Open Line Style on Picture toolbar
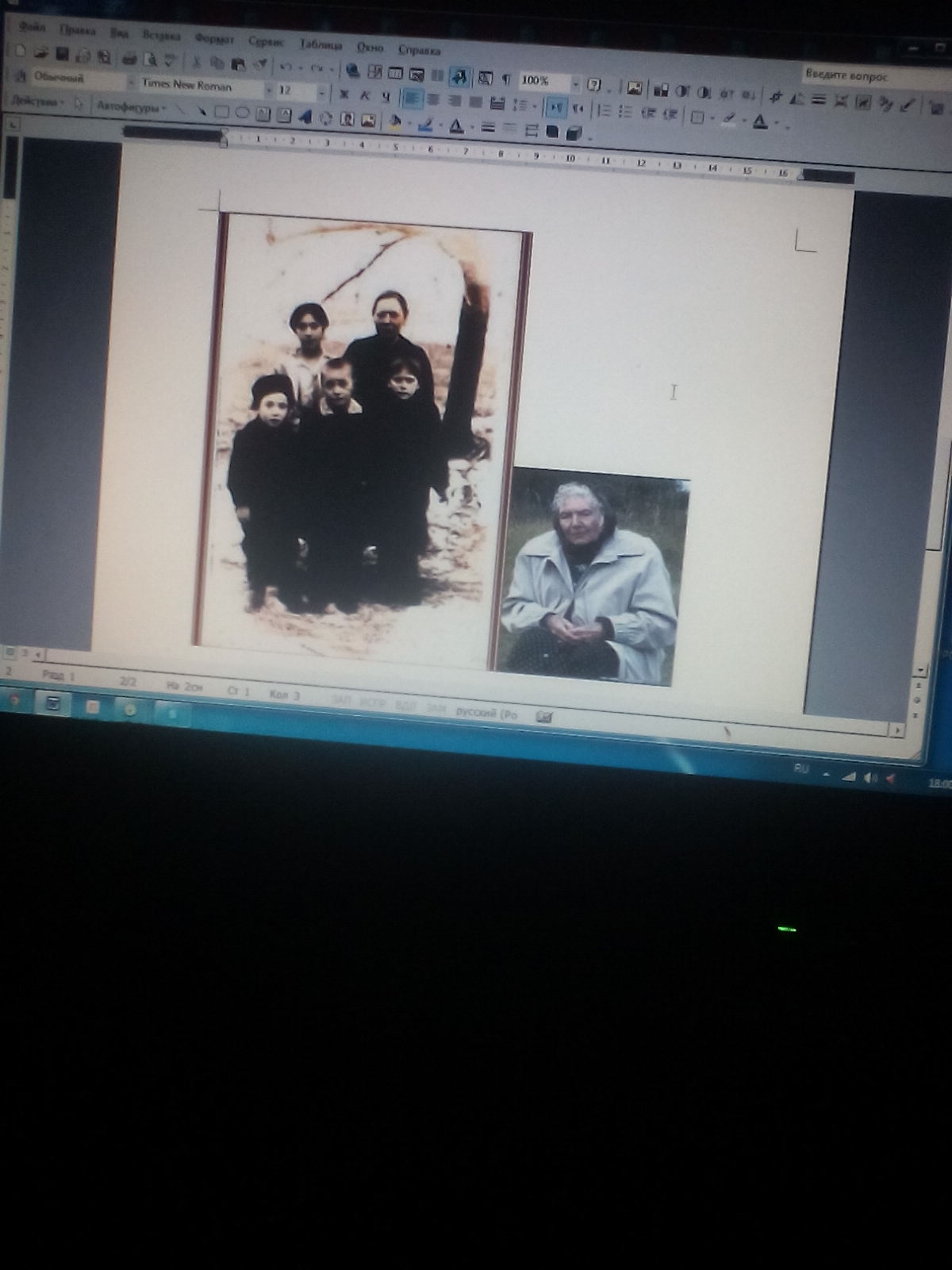 tap(820, 100)
